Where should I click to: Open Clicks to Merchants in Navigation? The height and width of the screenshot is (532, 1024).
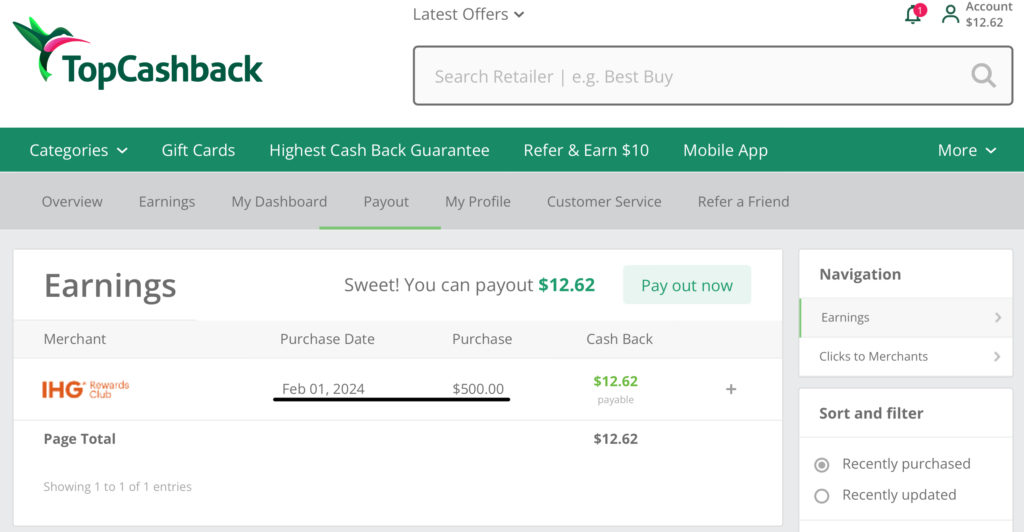coord(905,356)
